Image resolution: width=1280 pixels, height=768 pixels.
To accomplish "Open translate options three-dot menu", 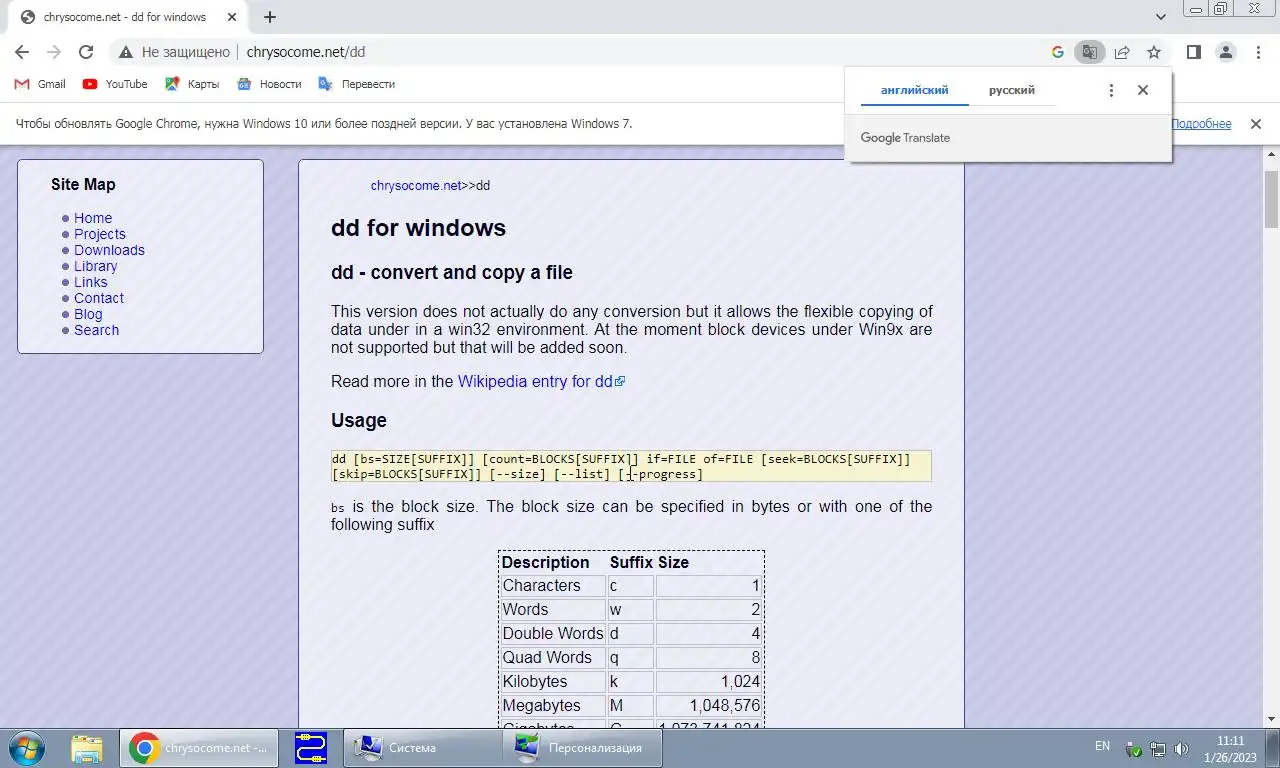I will [1111, 90].
